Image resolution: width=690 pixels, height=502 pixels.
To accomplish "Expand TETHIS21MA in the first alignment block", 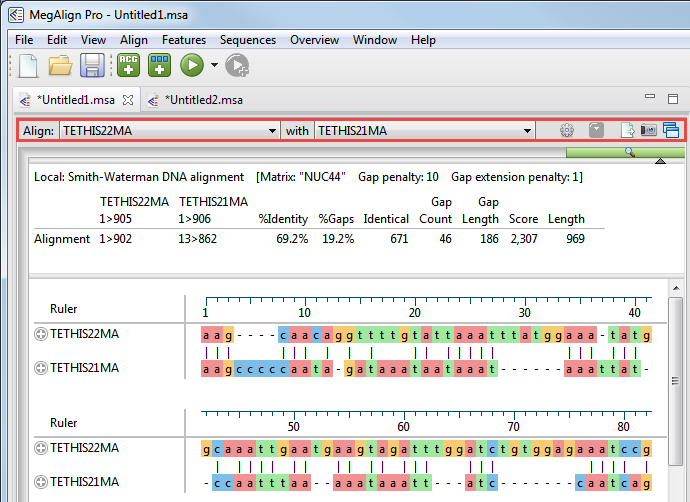I will click(x=41, y=368).
